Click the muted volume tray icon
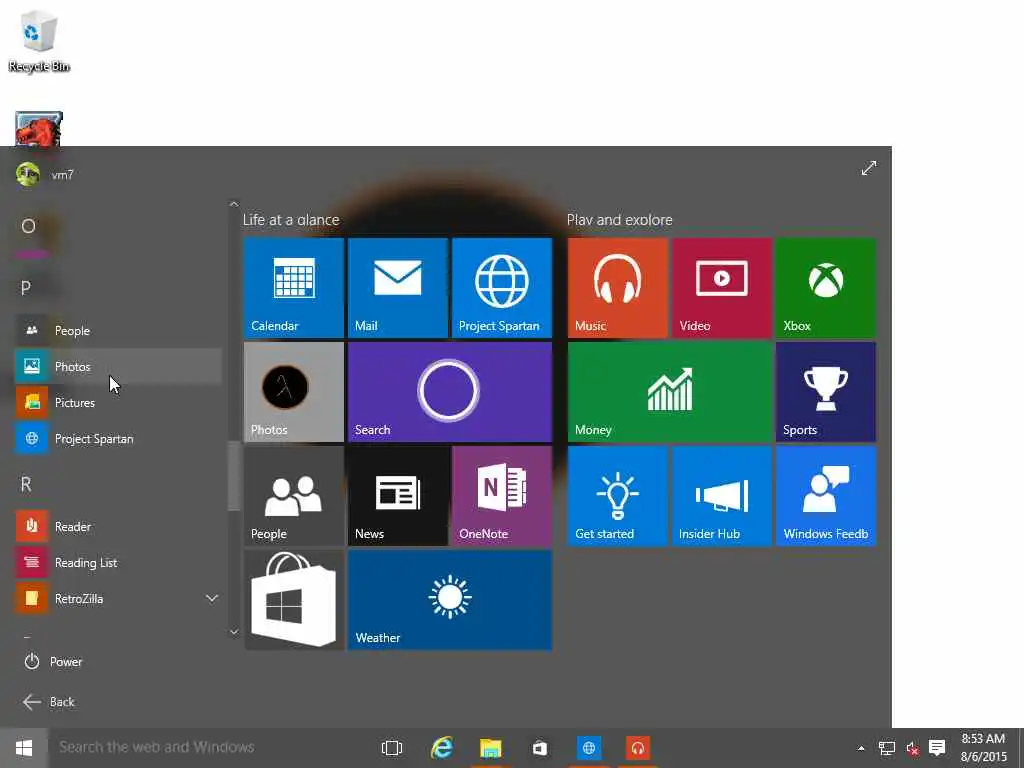The width and height of the screenshot is (1024, 768). 912,748
